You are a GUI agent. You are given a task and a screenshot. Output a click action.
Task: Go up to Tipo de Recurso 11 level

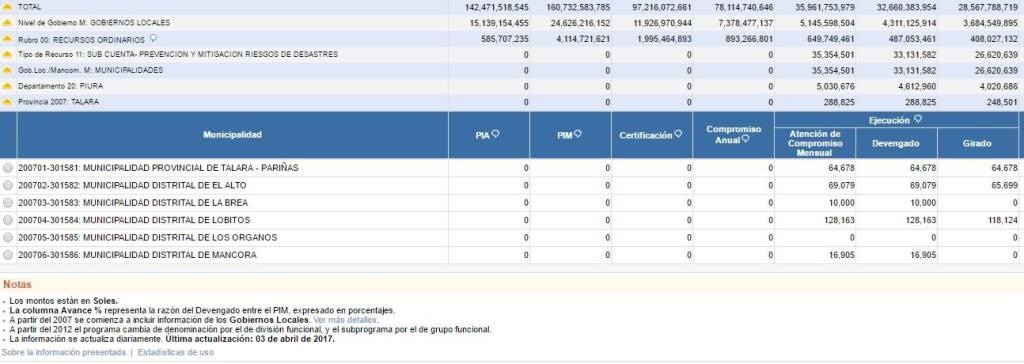click(8, 55)
